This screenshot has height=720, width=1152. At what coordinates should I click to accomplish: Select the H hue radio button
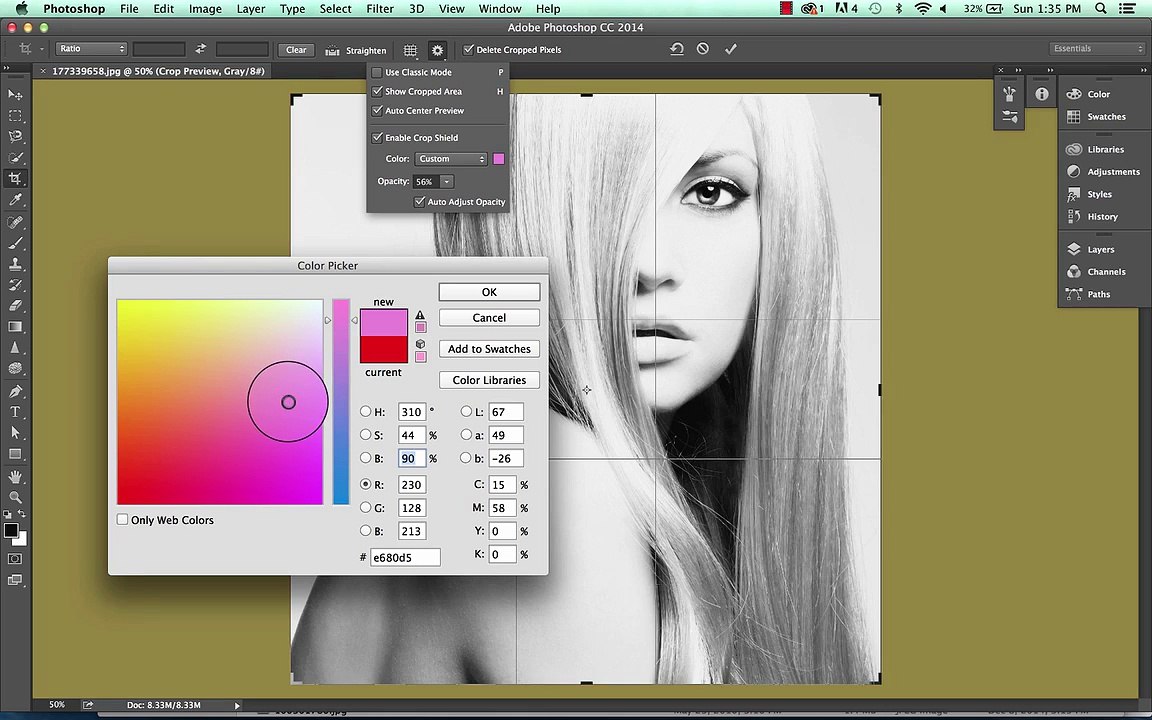click(x=365, y=411)
